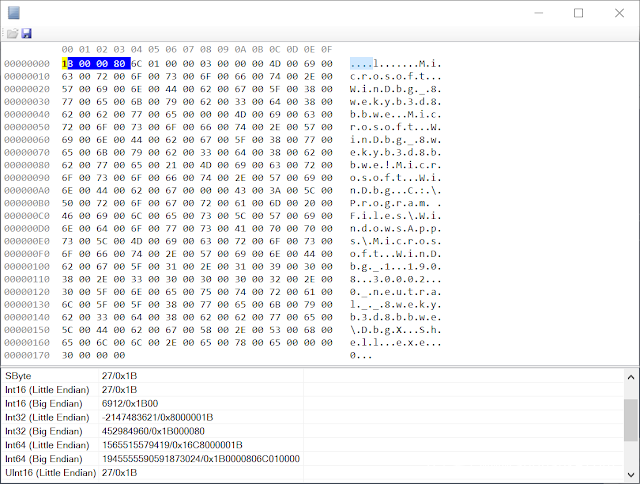Click row offset 00000170
The image size is (640, 484).
pos(27,355)
